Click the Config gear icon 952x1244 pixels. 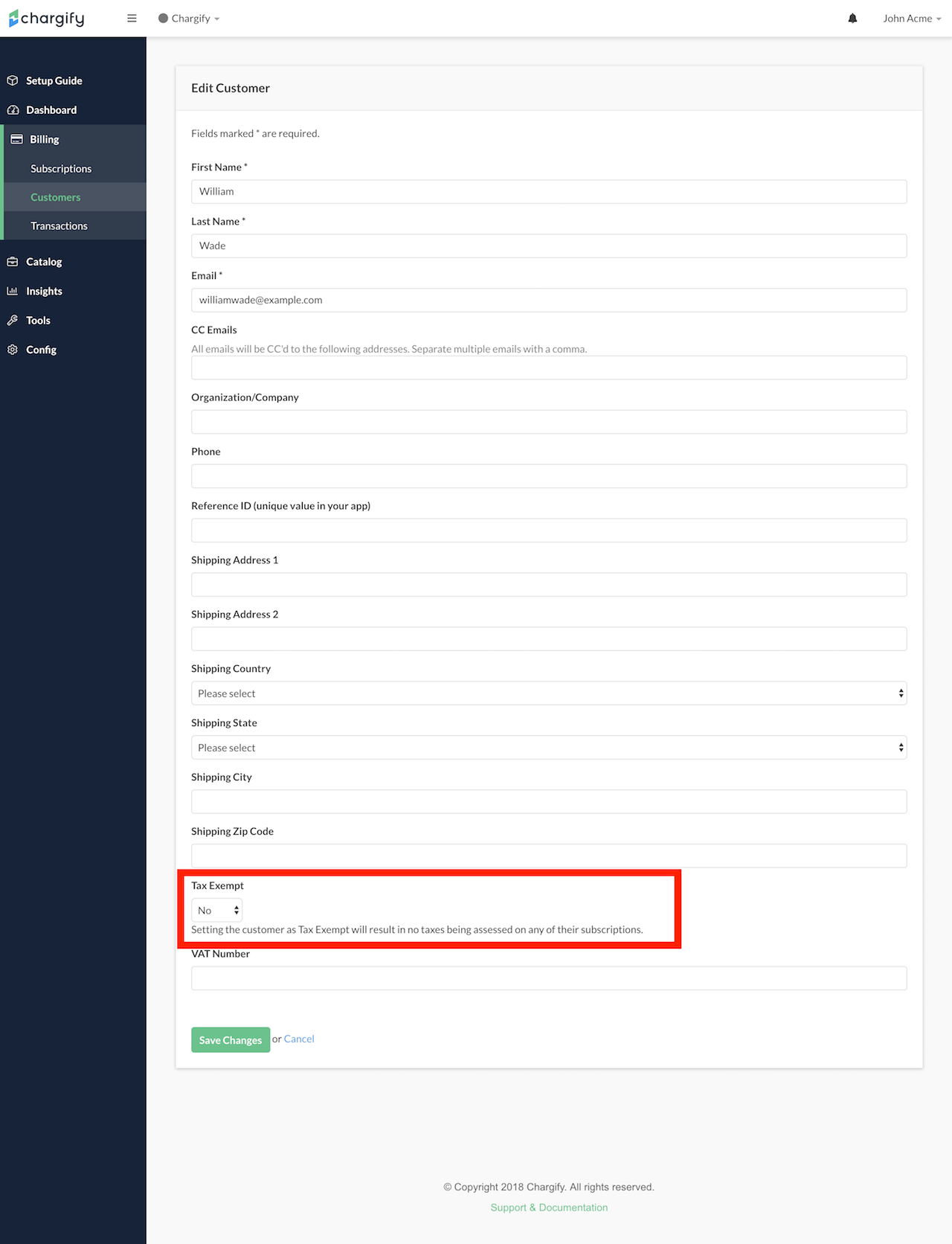(13, 350)
